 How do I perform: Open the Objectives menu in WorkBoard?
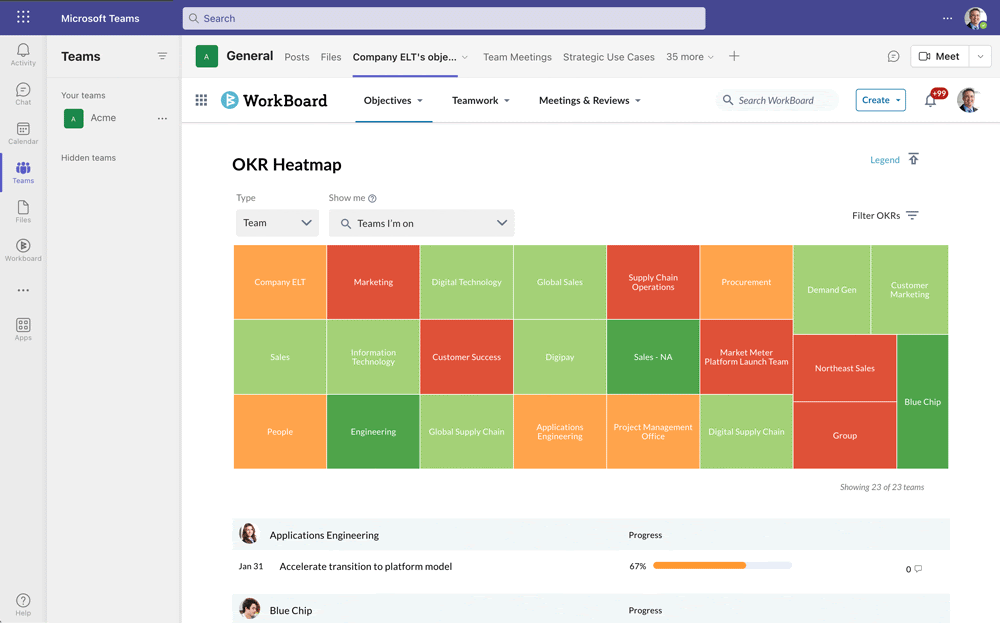pyautogui.click(x=393, y=100)
